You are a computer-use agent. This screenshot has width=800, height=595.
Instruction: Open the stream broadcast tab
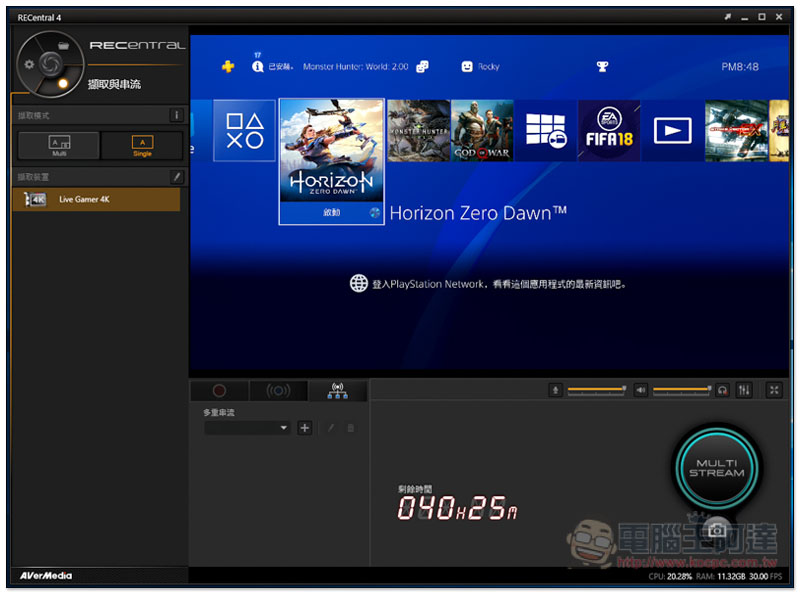point(278,391)
